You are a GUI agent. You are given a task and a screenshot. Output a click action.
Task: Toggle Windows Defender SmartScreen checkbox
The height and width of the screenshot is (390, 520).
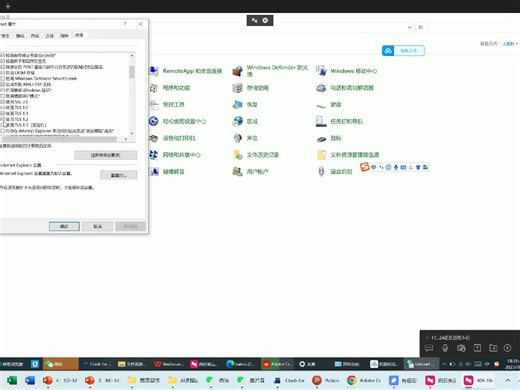[2, 78]
